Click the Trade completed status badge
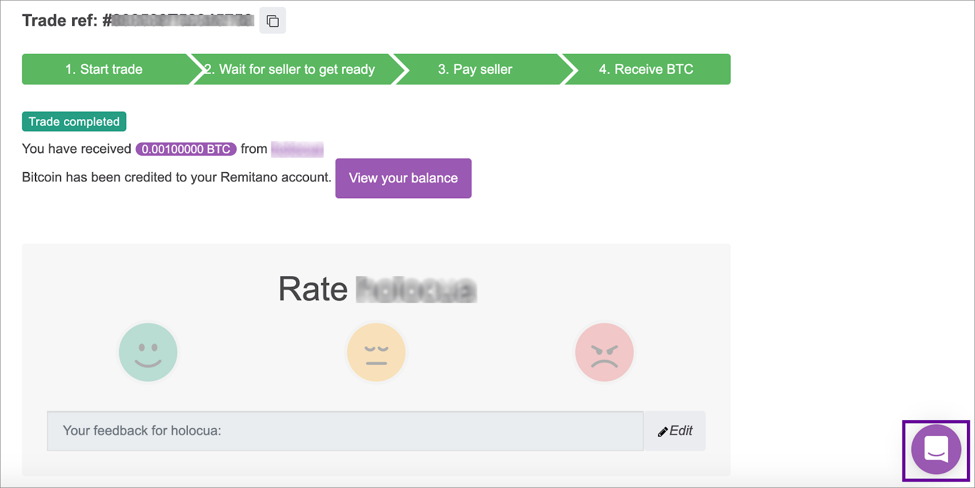 [74, 122]
